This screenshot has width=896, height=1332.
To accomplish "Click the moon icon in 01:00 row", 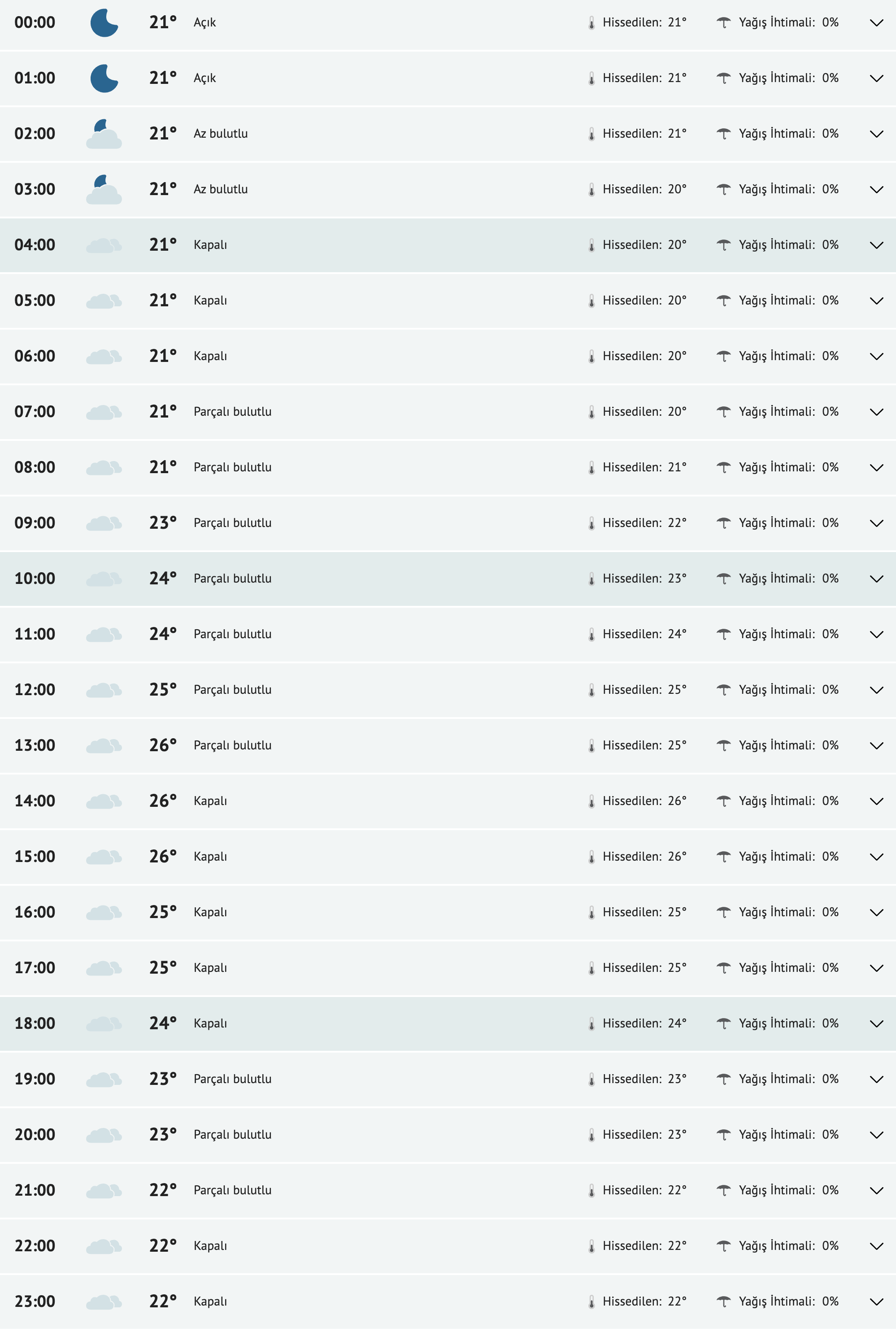I will (104, 78).
